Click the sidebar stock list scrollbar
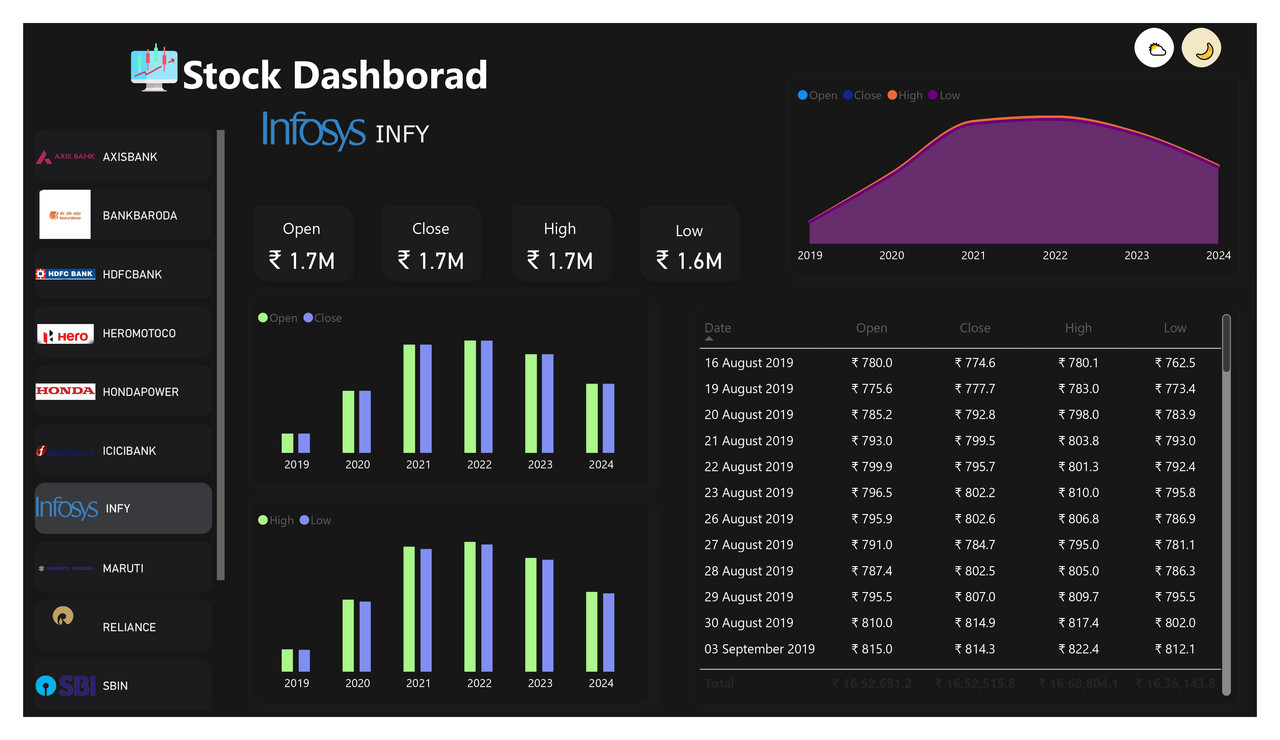 click(x=221, y=350)
